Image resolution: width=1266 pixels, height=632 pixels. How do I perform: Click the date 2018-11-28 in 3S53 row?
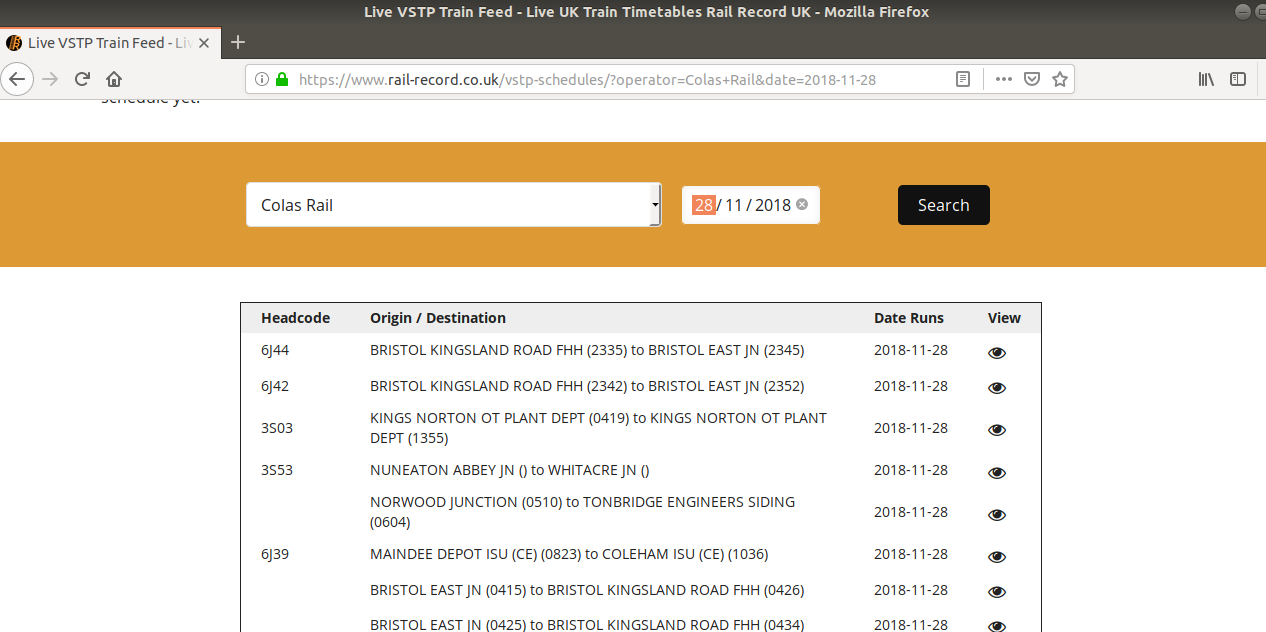pos(911,470)
